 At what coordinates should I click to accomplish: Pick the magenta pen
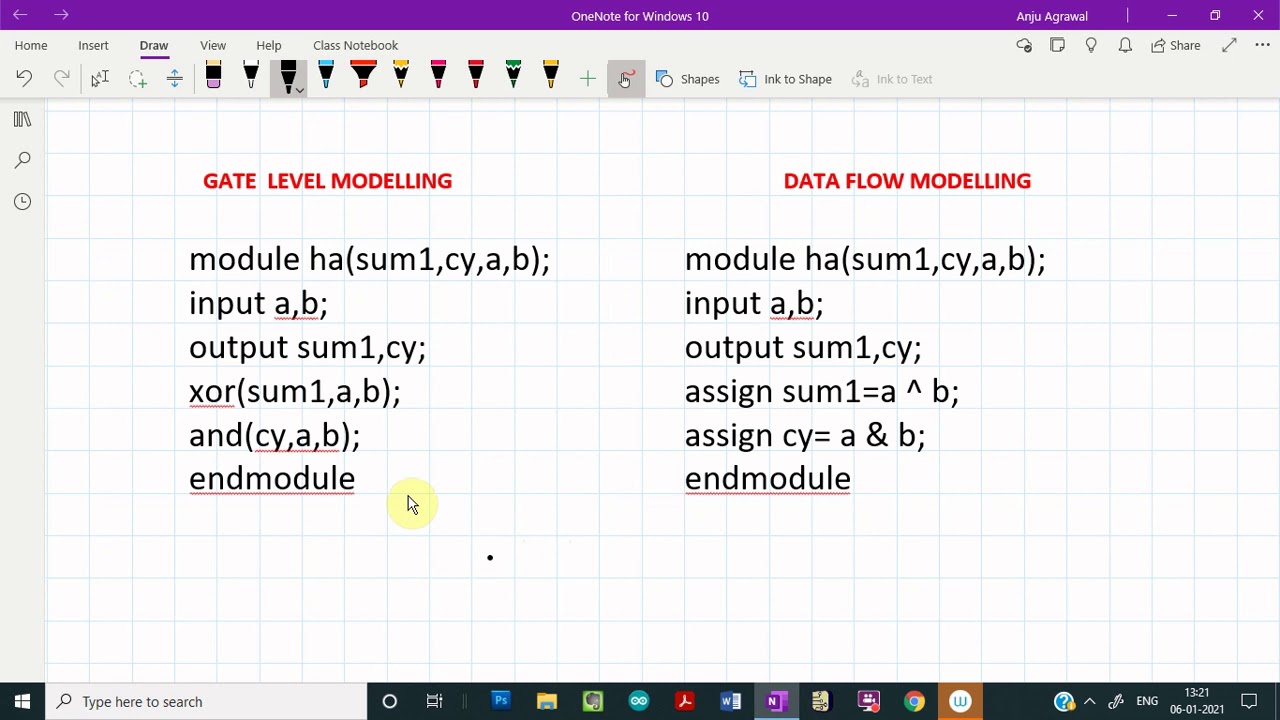[438, 77]
